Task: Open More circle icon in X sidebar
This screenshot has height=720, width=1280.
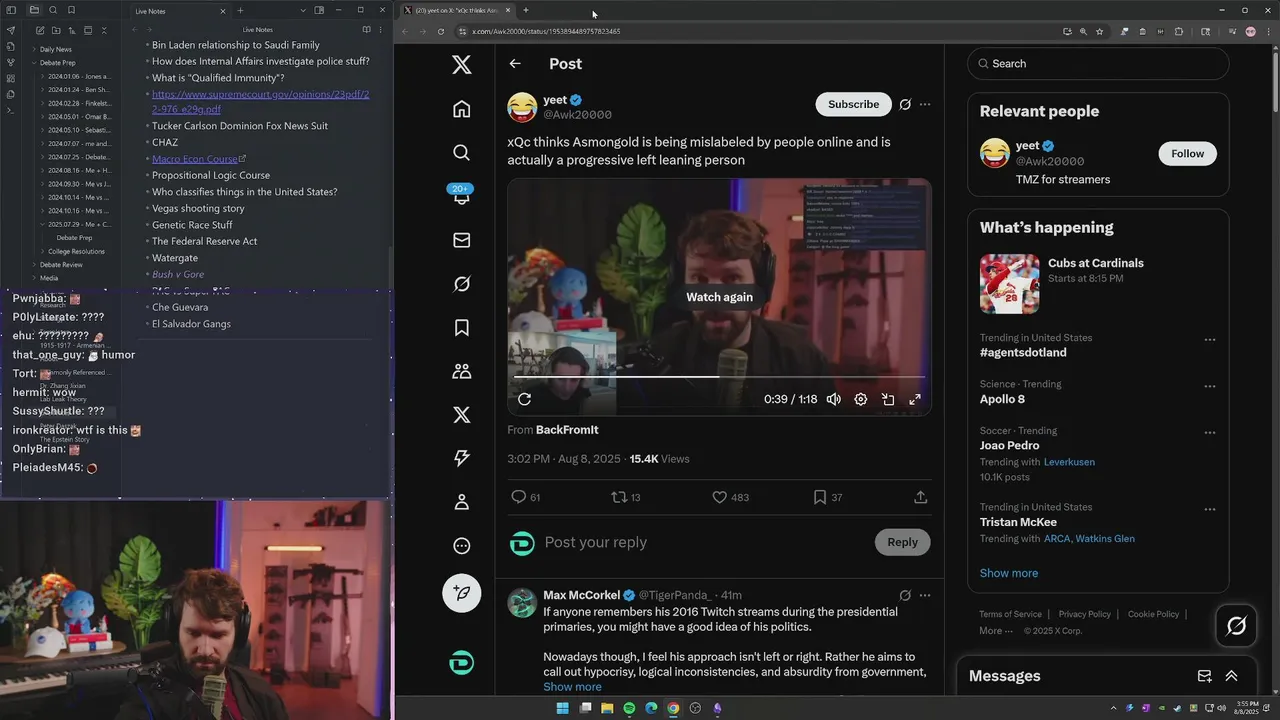Action: click(x=461, y=546)
